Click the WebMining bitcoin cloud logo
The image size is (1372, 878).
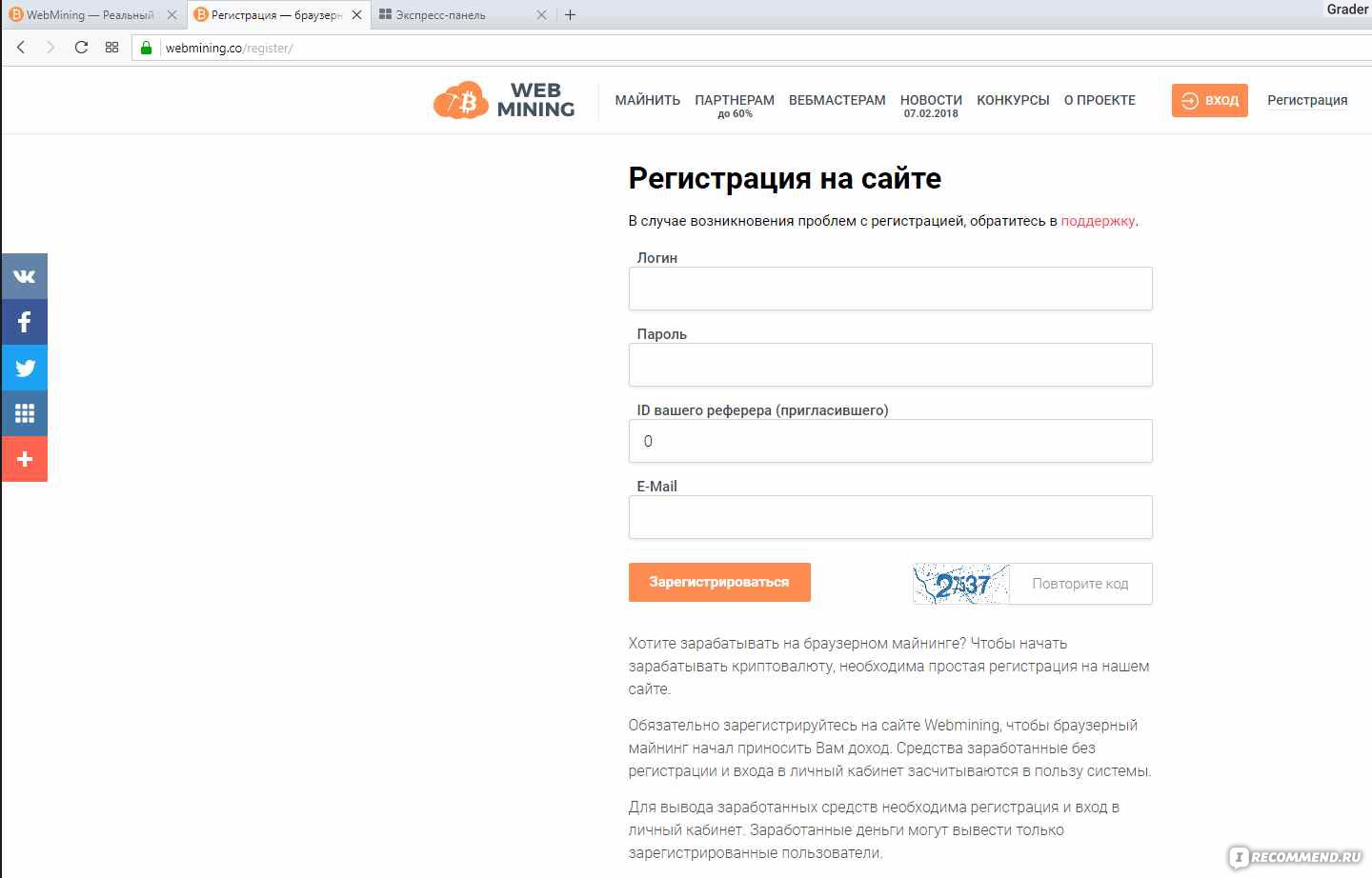coord(504,100)
